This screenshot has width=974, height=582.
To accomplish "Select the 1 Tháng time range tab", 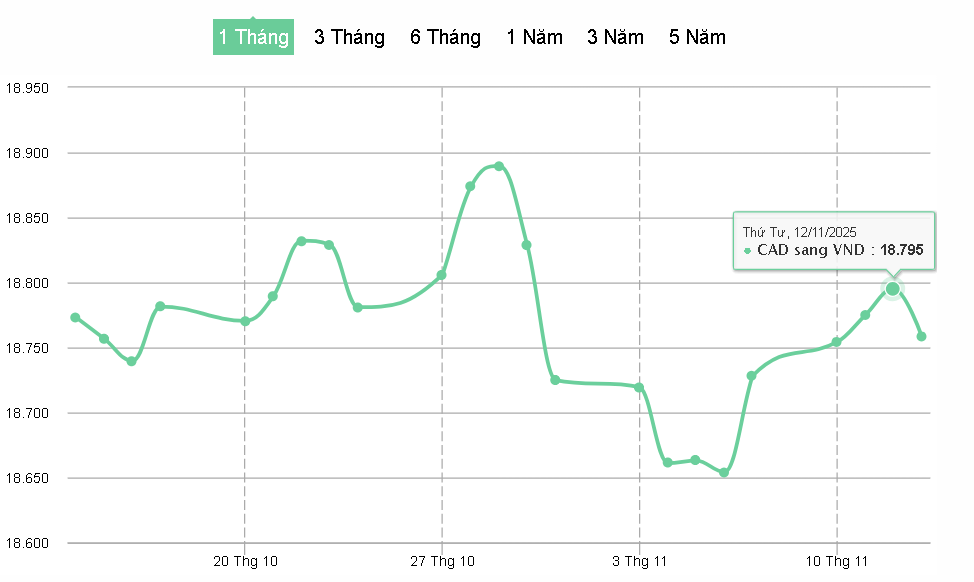I will click(254, 38).
